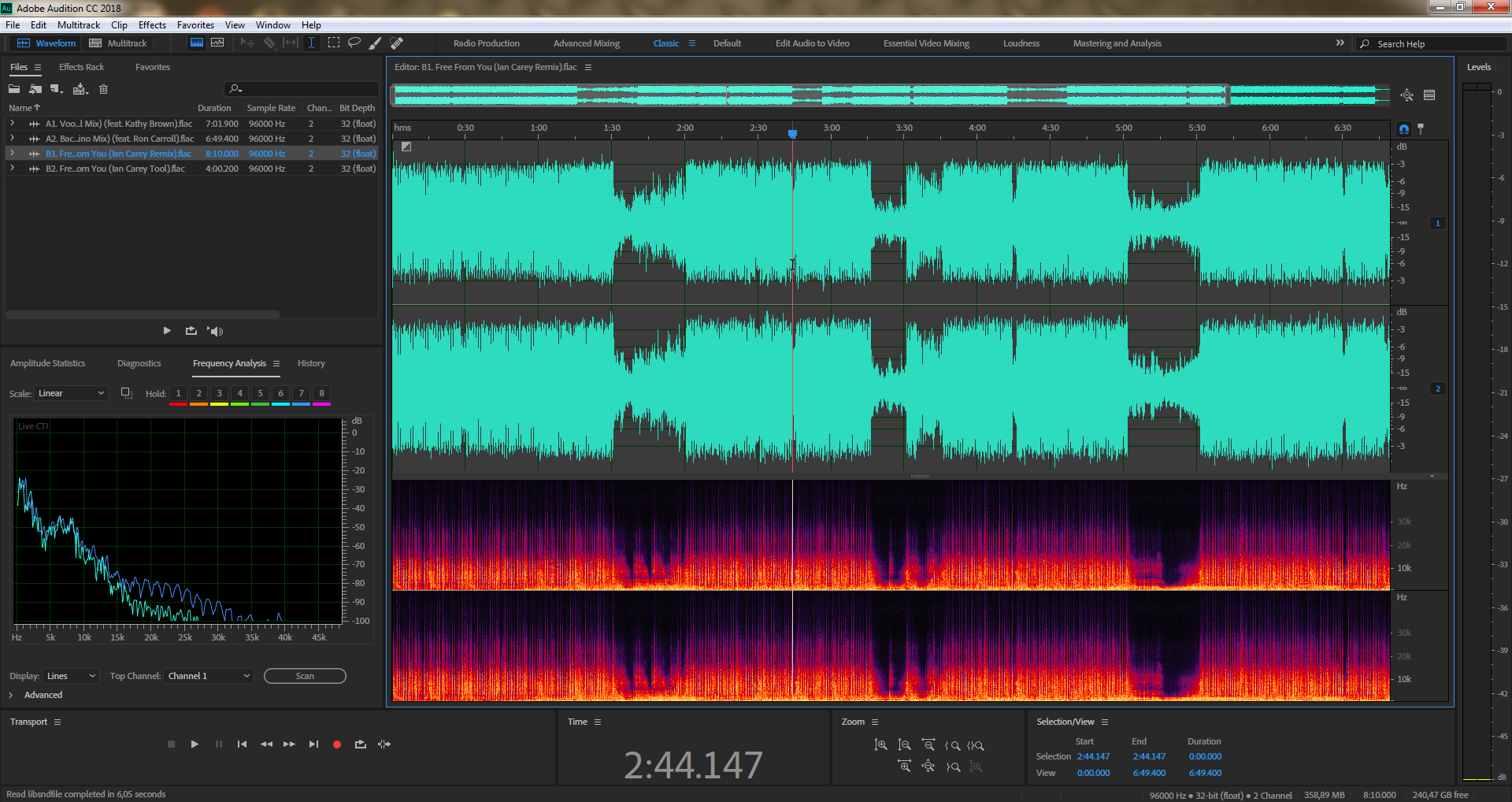Viewport: 1512px width, 802px height.
Task: Click the preview Play button in Files panel
Action: pyautogui.click(x=167, y=331)
